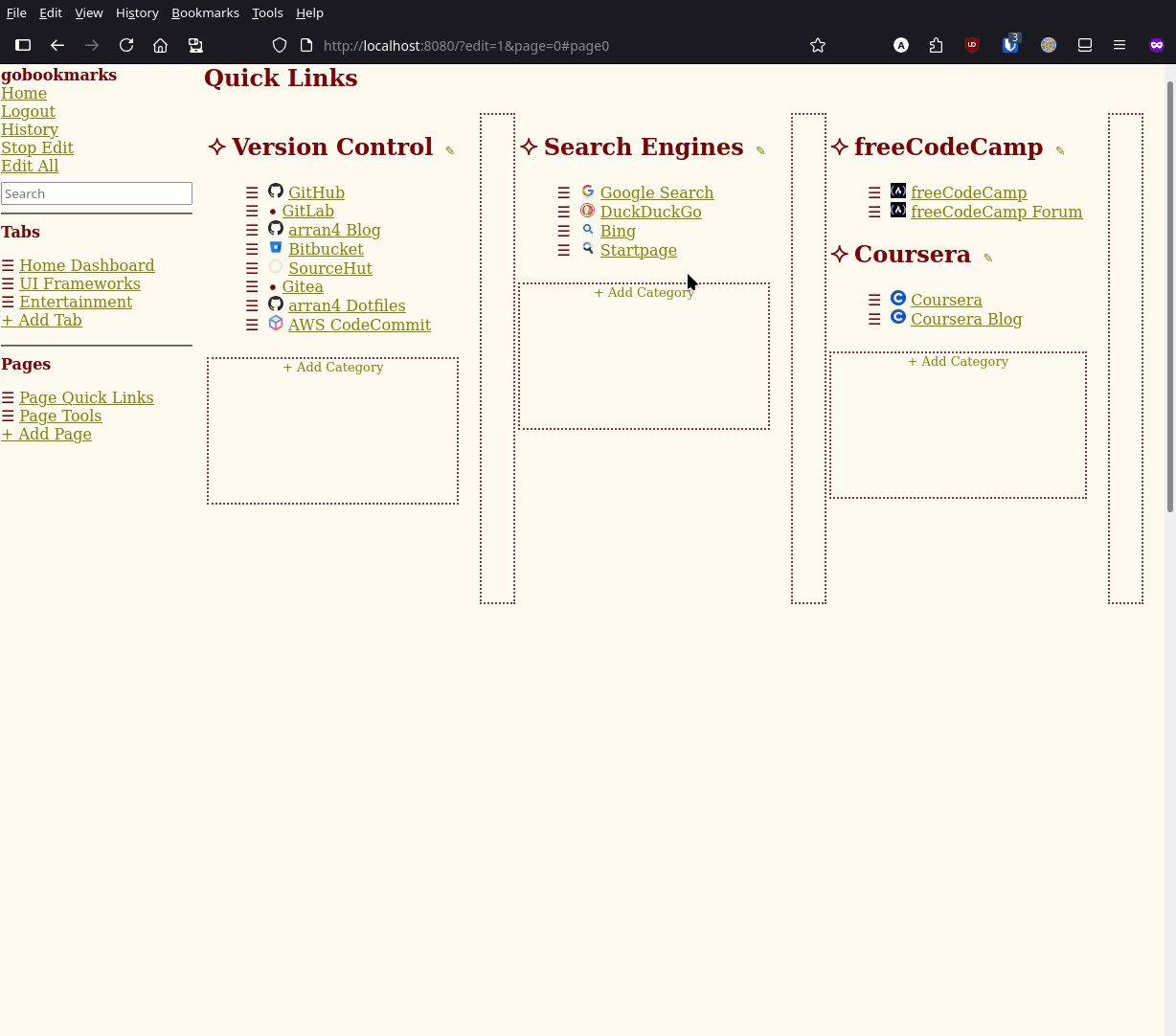Click the handle icon beside Page Tools
Viewport: 1176px width, 1036px height.
(x=8, y=416)
